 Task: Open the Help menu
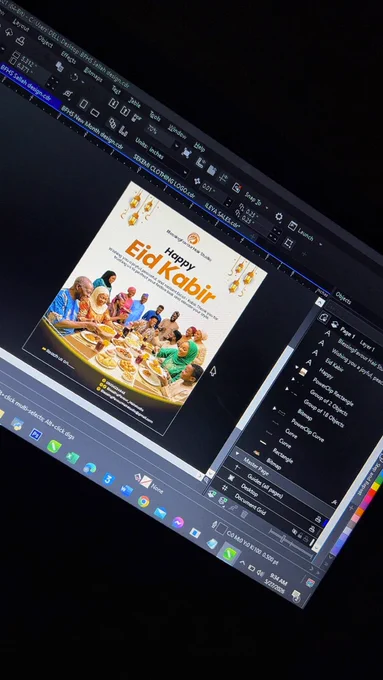(199, 146)
